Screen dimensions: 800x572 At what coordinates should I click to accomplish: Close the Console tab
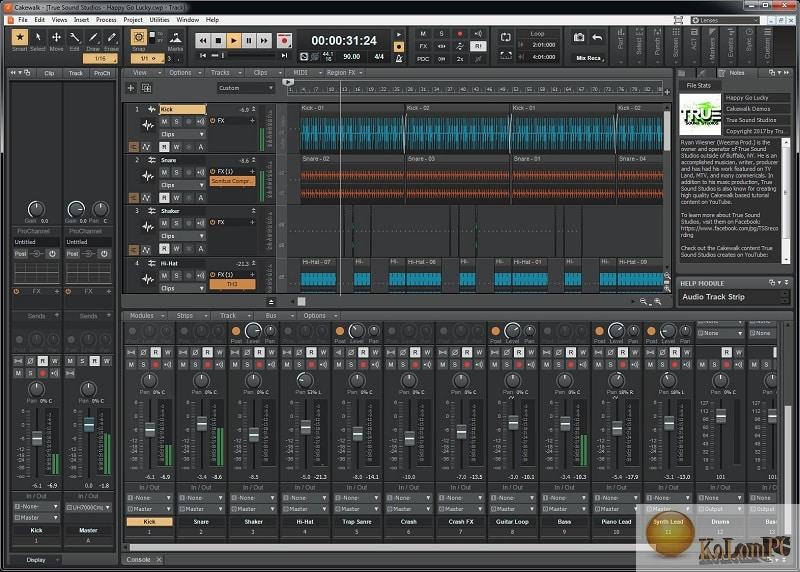[x=159, y=560]
